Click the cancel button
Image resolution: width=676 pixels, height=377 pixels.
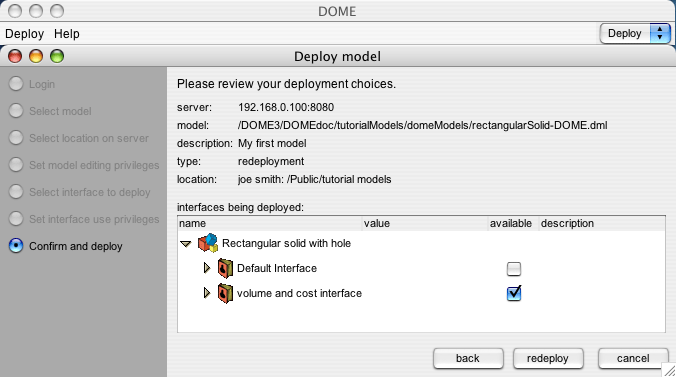pos(633,358)
